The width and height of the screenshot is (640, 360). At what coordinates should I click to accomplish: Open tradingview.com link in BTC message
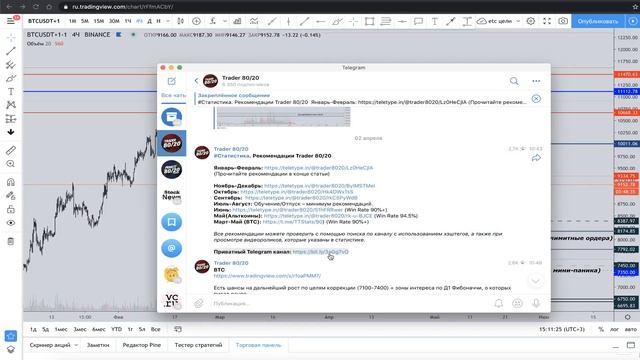pos(267,276)
